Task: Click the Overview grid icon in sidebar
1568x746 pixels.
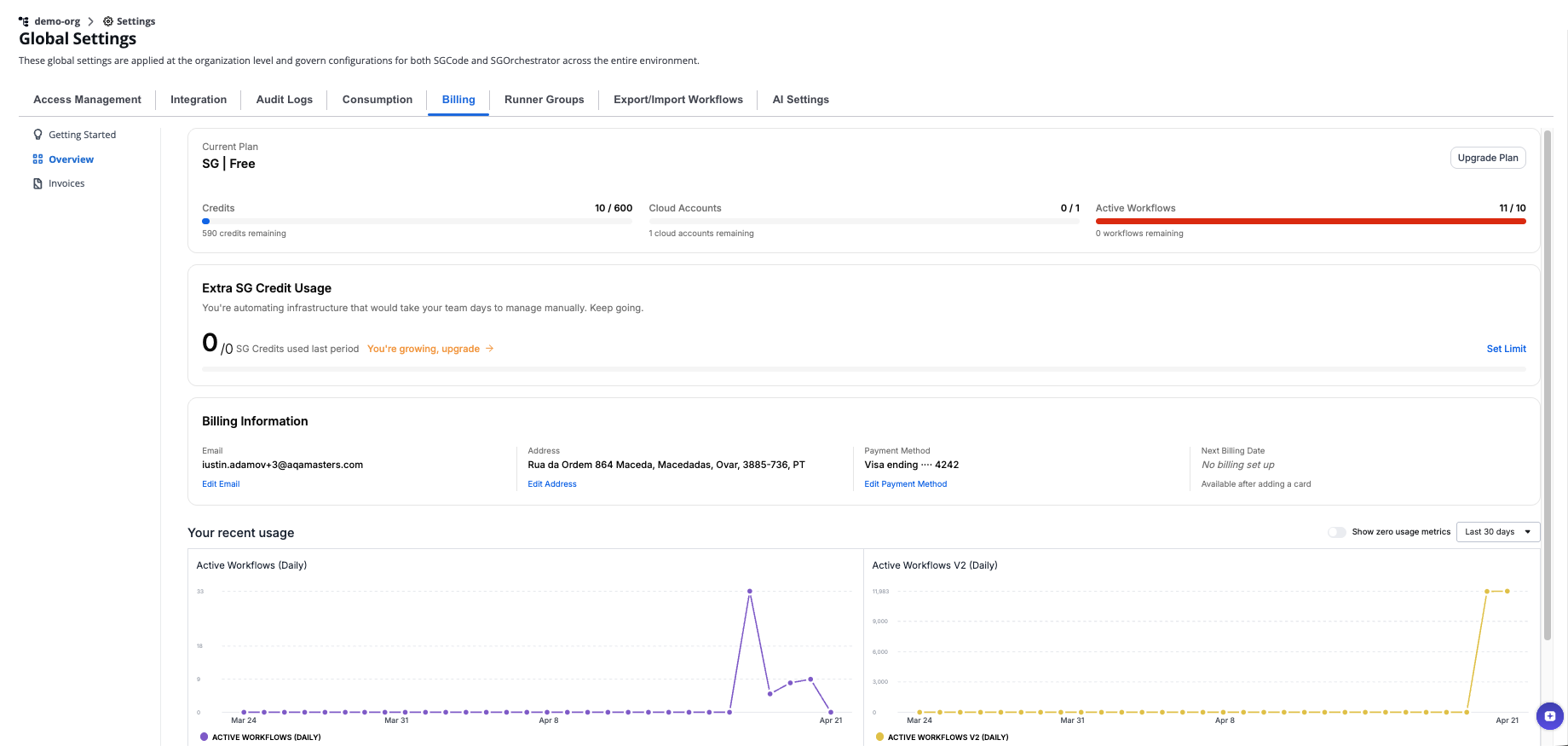Action: [37, 159]
